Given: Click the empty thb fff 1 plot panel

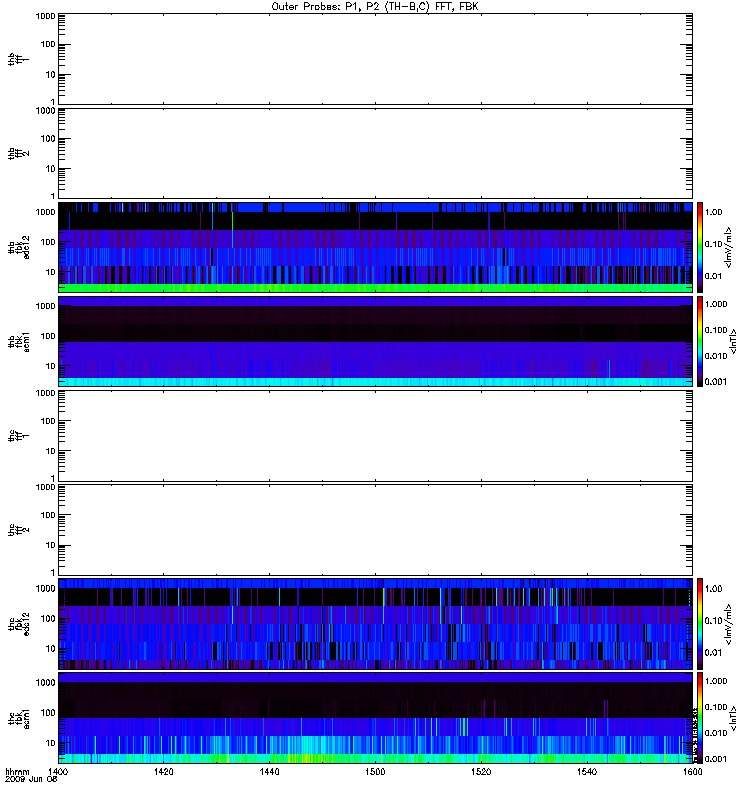Looking at the screenshot, I should (375, 59).
